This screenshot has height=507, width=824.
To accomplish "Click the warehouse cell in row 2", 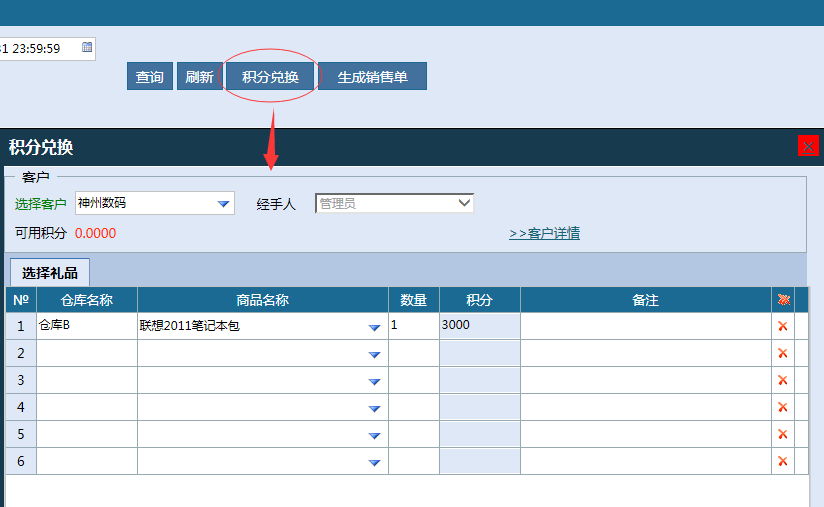I will pyautogui.click(x=87, y=353).
